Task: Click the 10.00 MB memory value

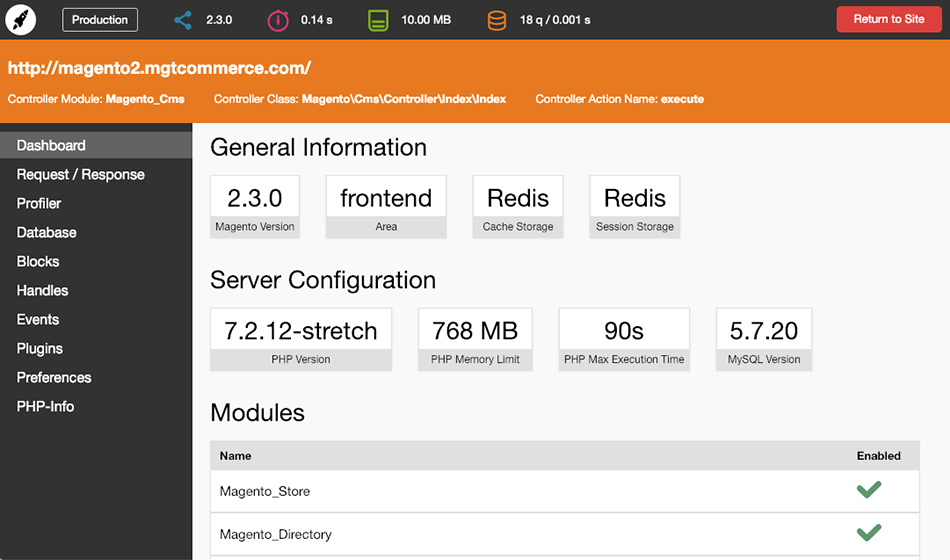Action: pyautogui.click(x=426, y=20)
